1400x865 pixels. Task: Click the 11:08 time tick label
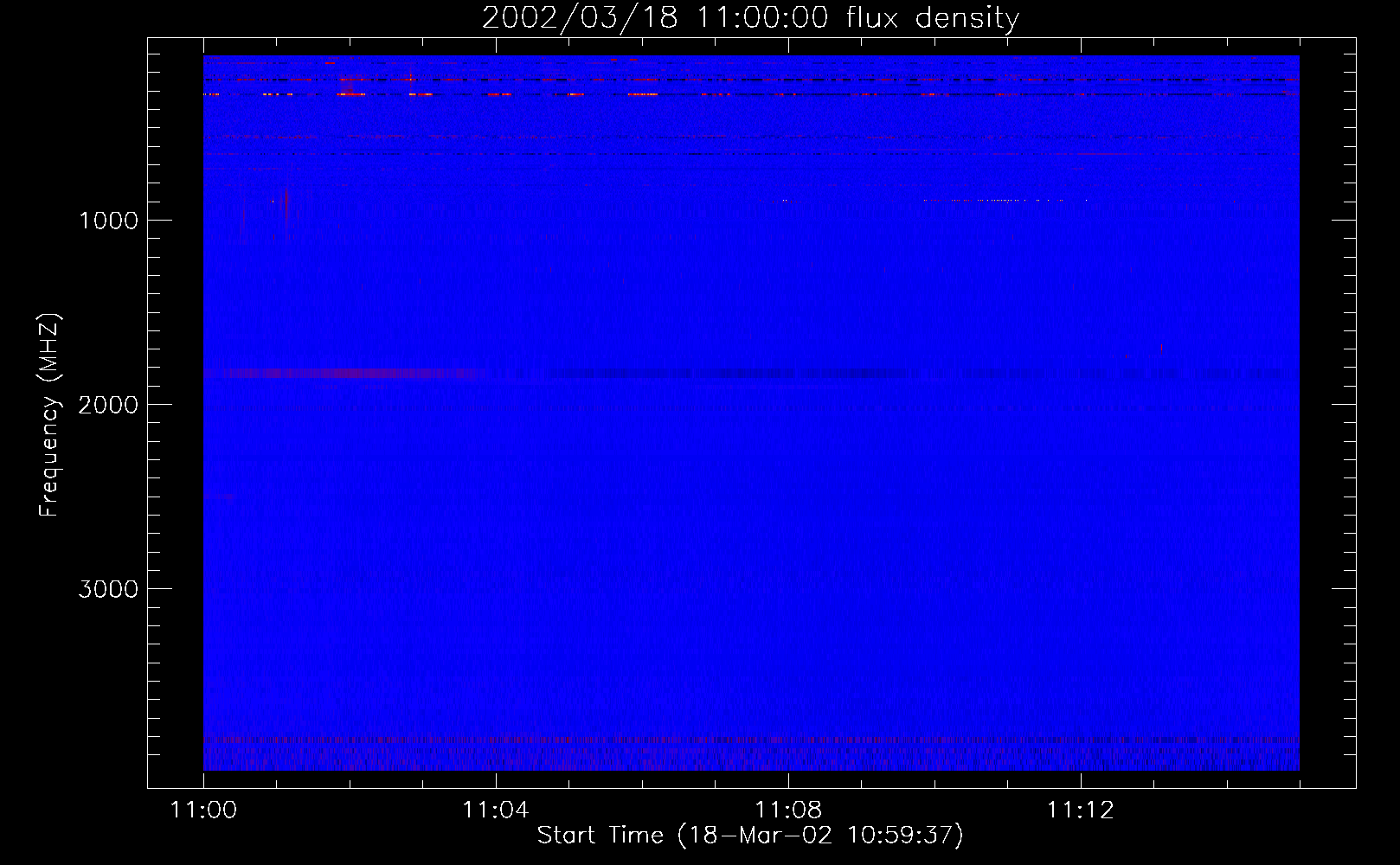[x=788, y=811]
